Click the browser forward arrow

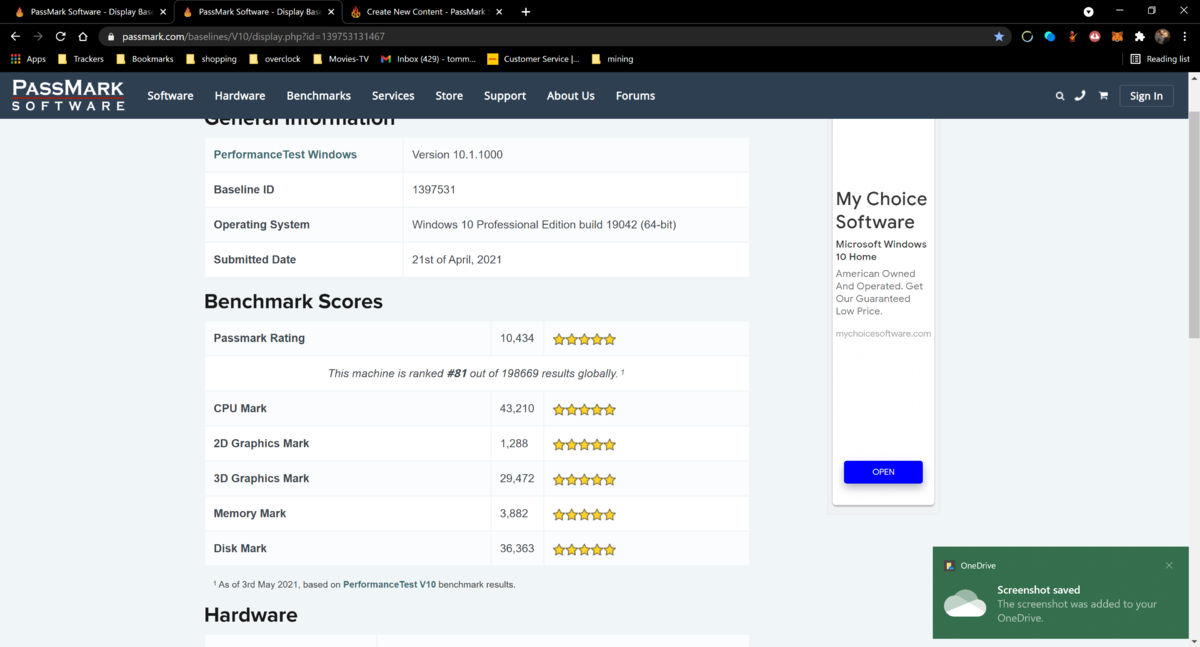(x=38, y=36)
